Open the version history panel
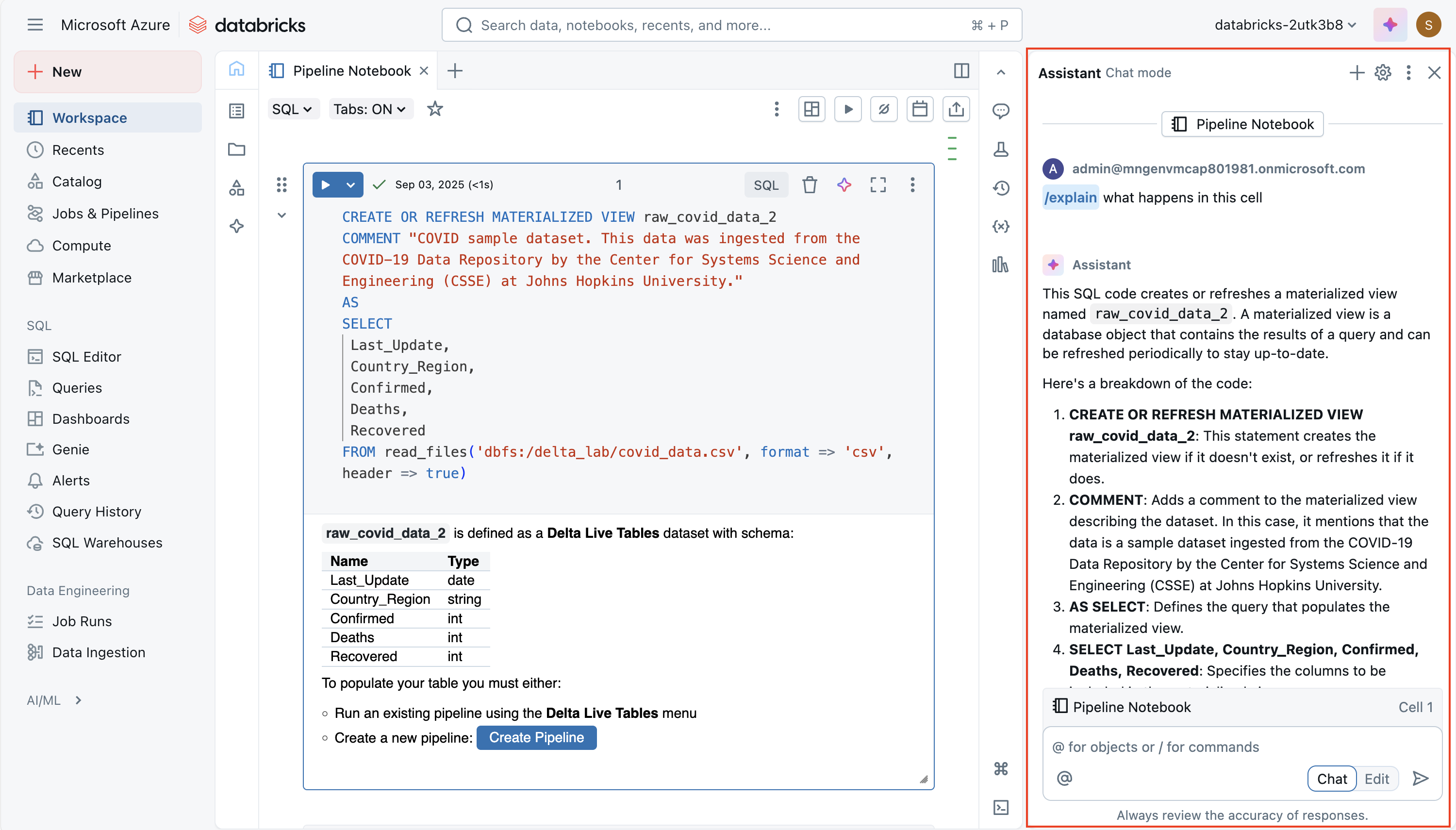The height and width of the screenshot is (830, 1456). click(x=1001, y=187)
